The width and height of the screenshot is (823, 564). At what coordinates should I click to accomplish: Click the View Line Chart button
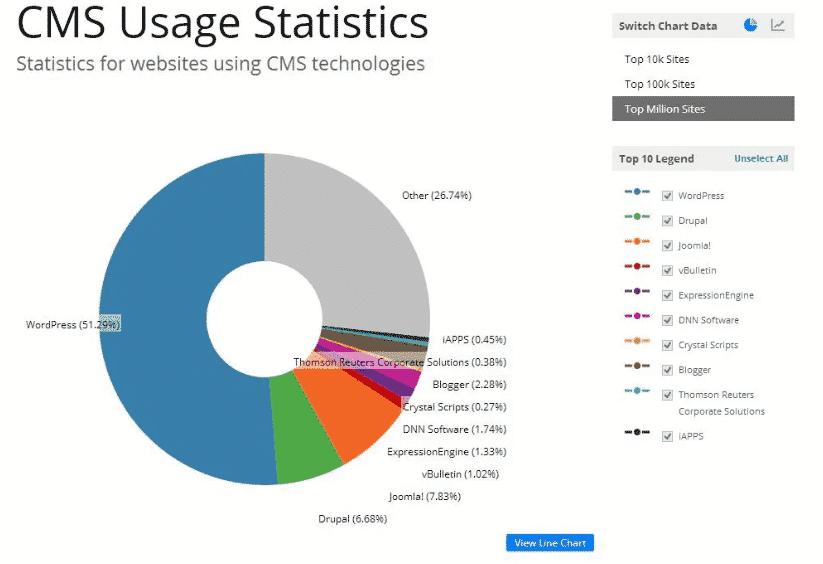point(550,543)
